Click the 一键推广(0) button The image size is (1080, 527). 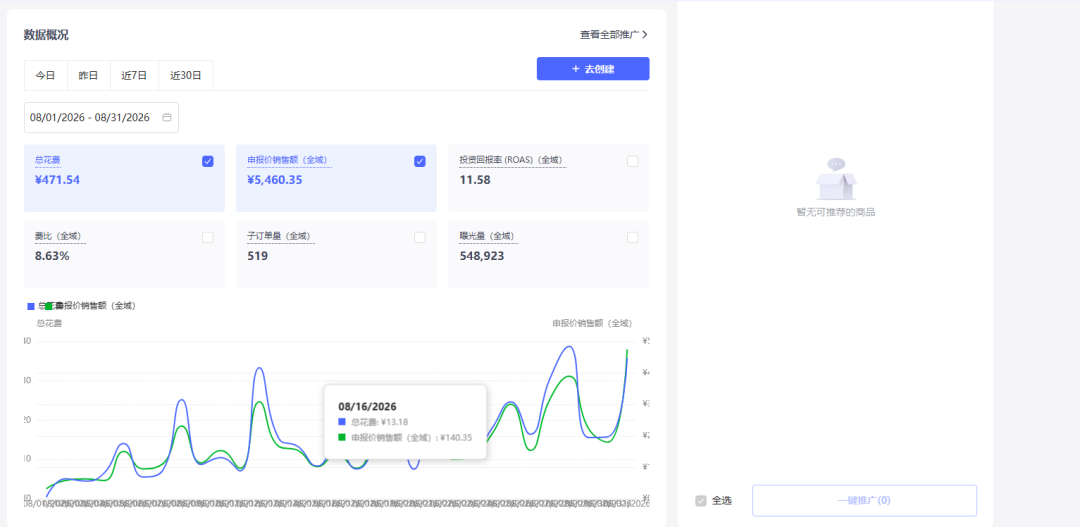click(x=864, y=501)
